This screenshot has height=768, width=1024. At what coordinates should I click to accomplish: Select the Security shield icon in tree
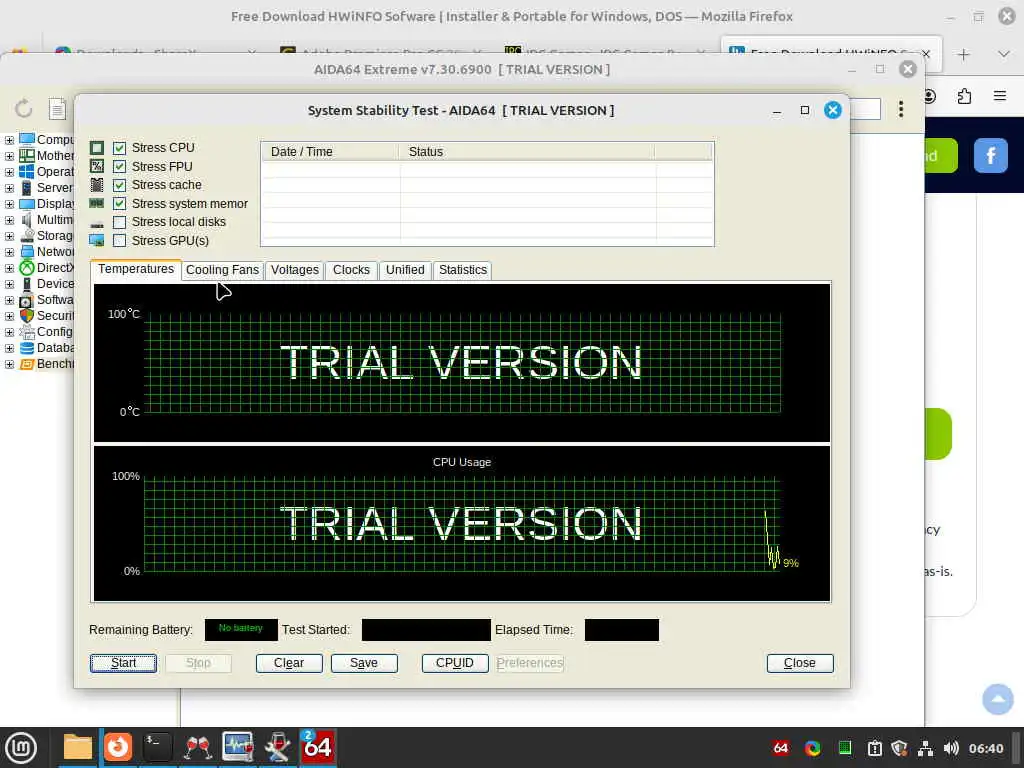coord(27,315)
